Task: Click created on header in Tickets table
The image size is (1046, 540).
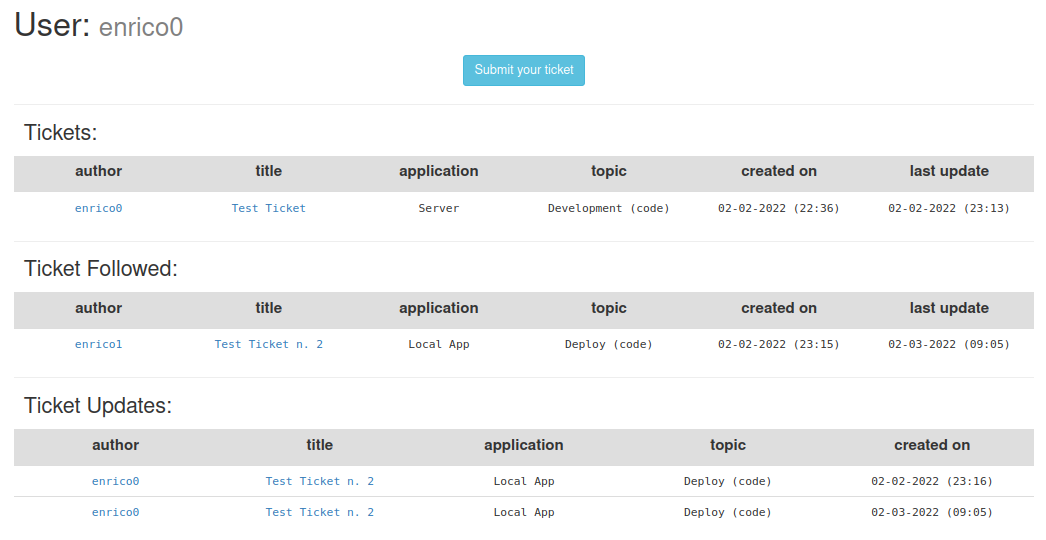Action: (x=778, y=171)
